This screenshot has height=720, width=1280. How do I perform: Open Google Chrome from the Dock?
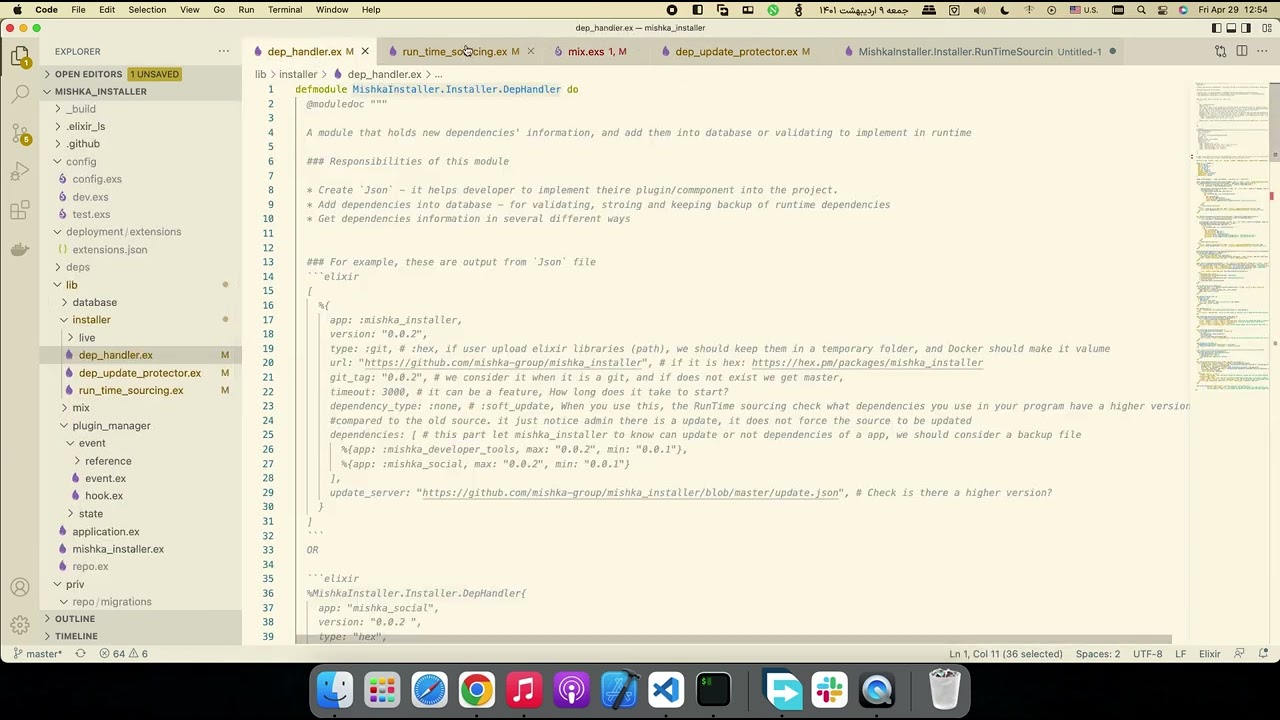477,690
